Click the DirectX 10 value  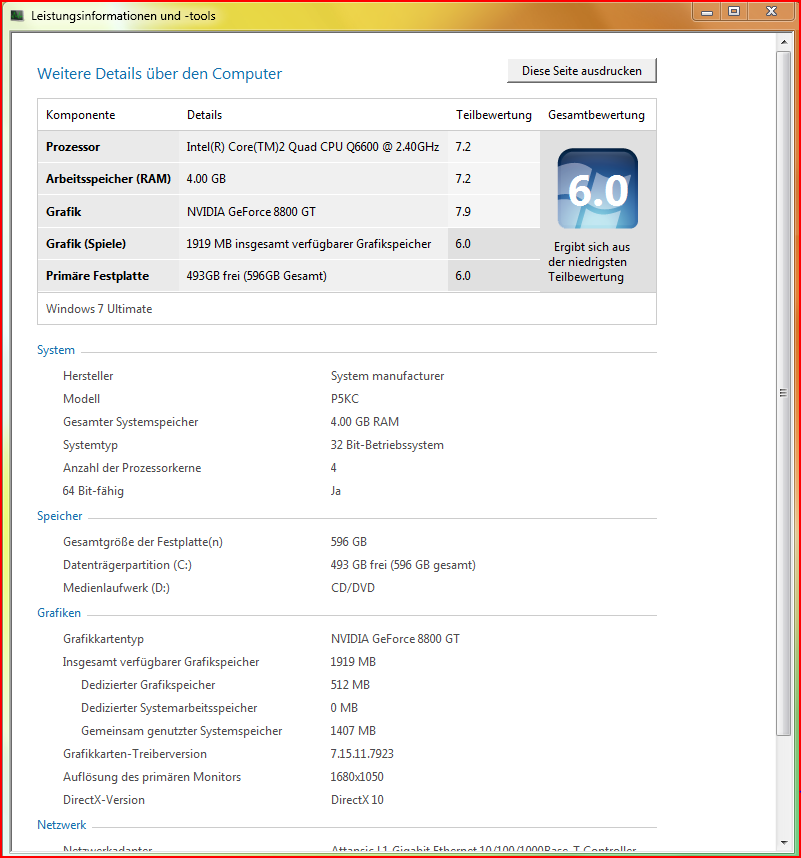point(357,799)
